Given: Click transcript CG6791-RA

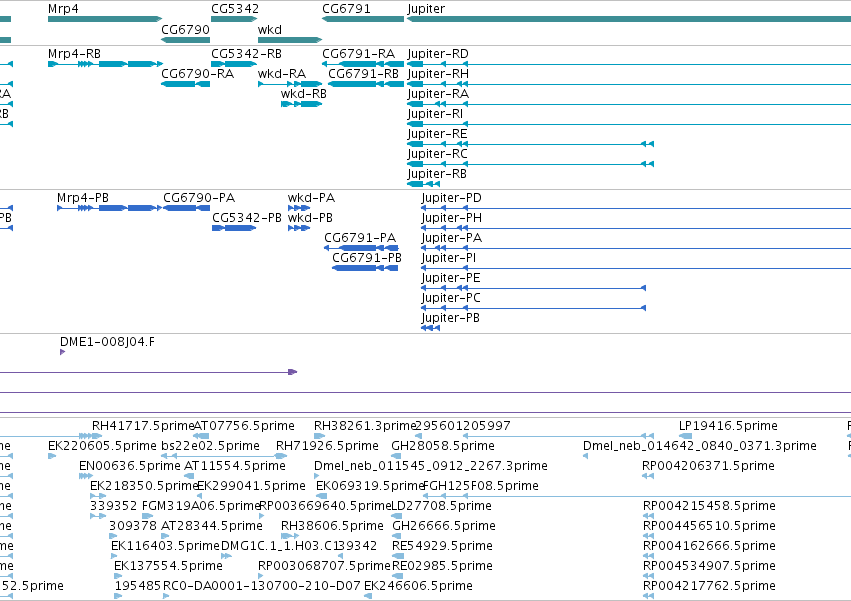Looking at the screenshot, I should point(359,54).
